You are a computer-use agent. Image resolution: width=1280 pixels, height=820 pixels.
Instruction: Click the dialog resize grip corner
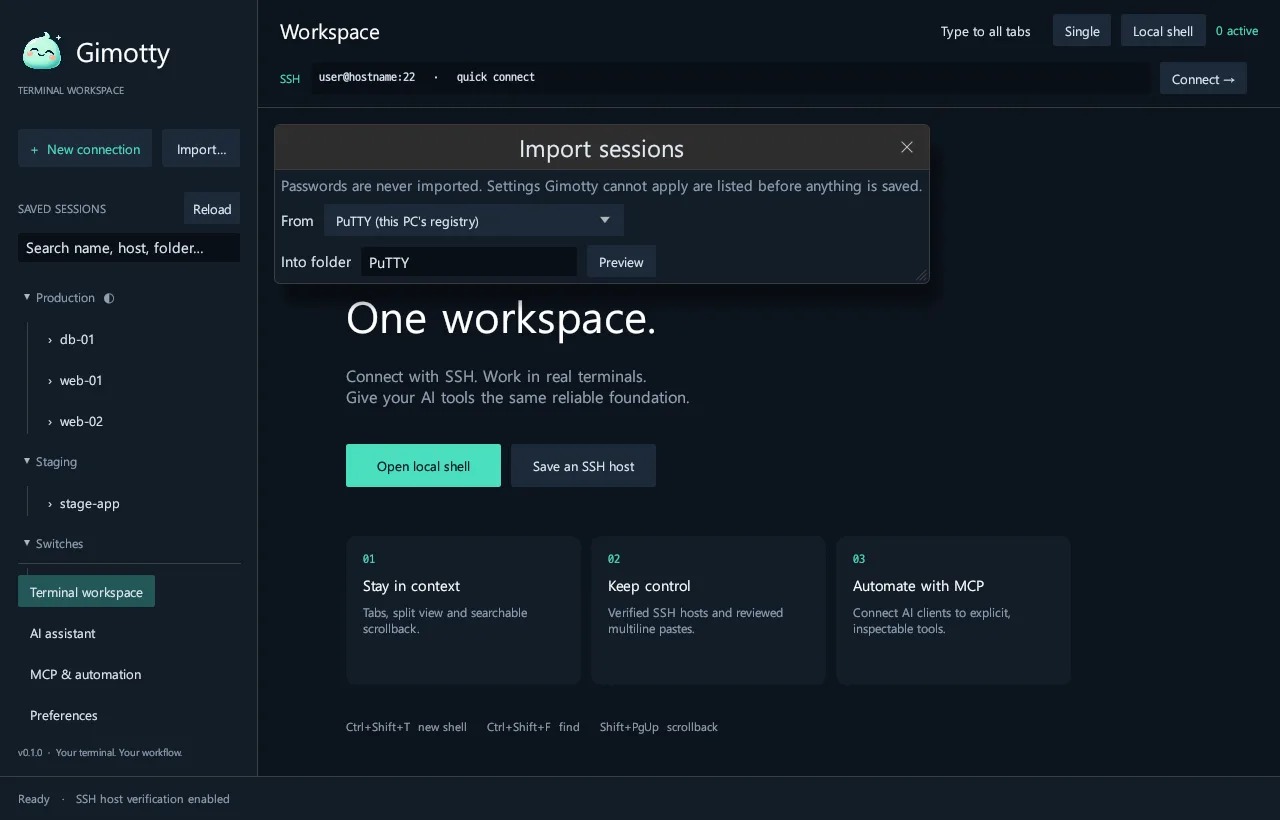point(921,275)
